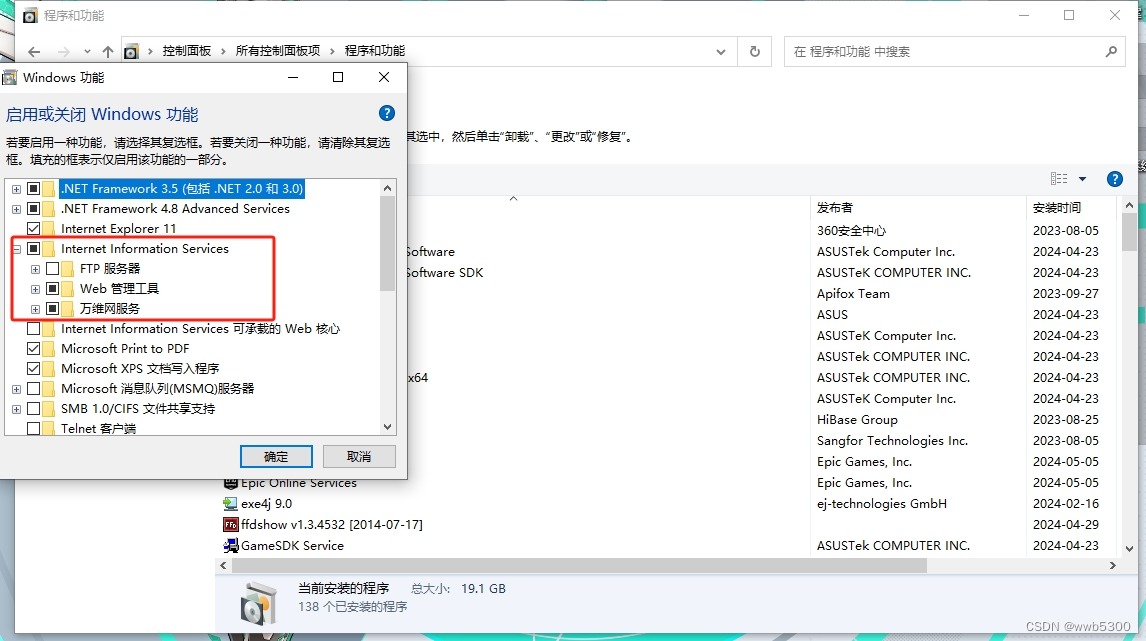Screen dimensions: 1146x641
Task: Toggle 万维网服务 checkbox
Action: pos(53,308)
